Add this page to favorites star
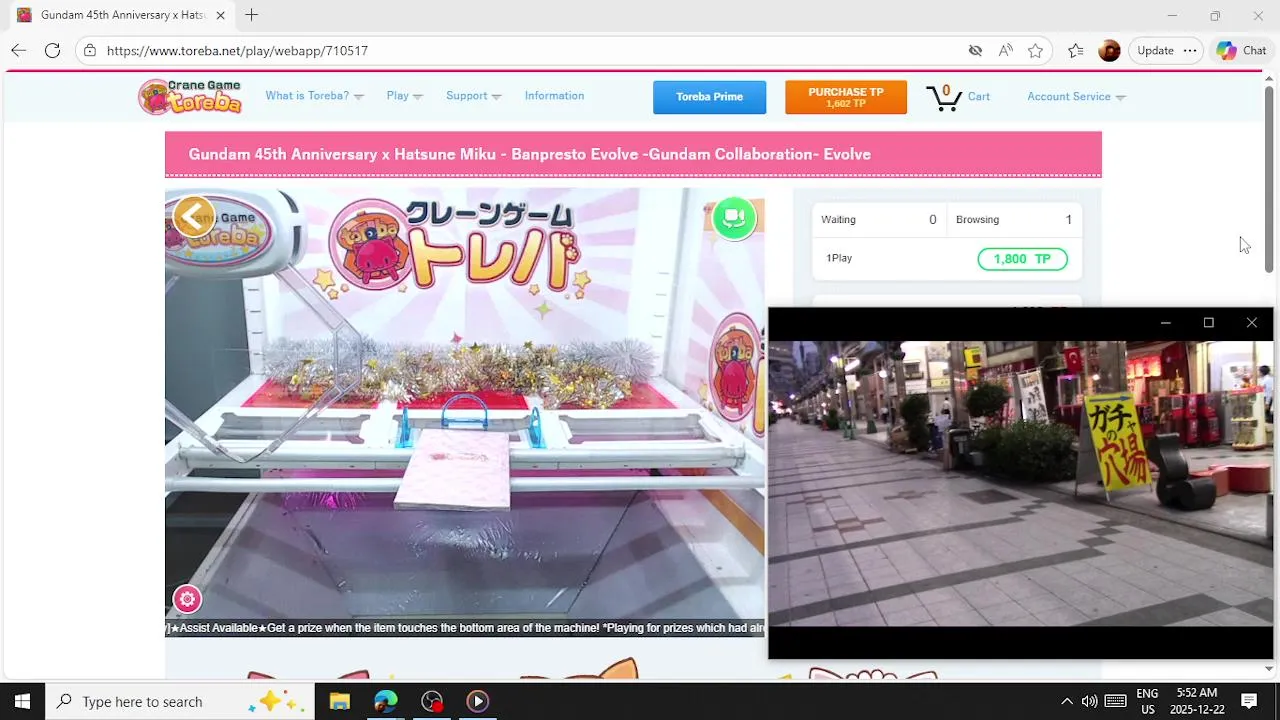Screen dimensions: 1280x720 click(x=1035, y=50)
